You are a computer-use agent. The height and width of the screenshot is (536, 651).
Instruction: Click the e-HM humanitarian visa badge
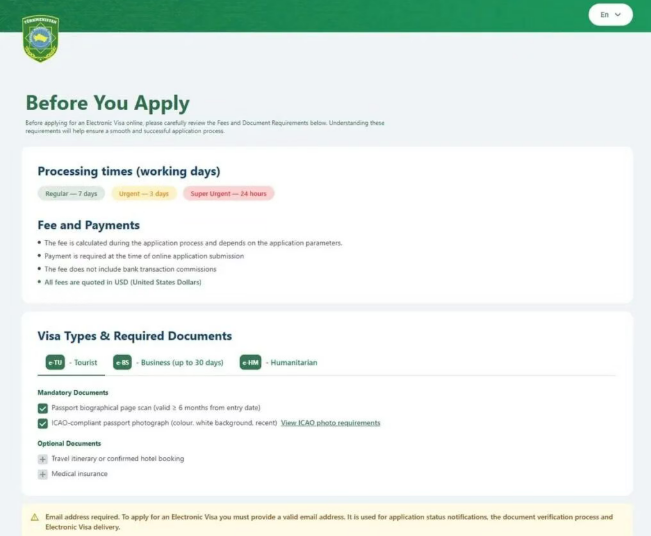tap(250, 362)
